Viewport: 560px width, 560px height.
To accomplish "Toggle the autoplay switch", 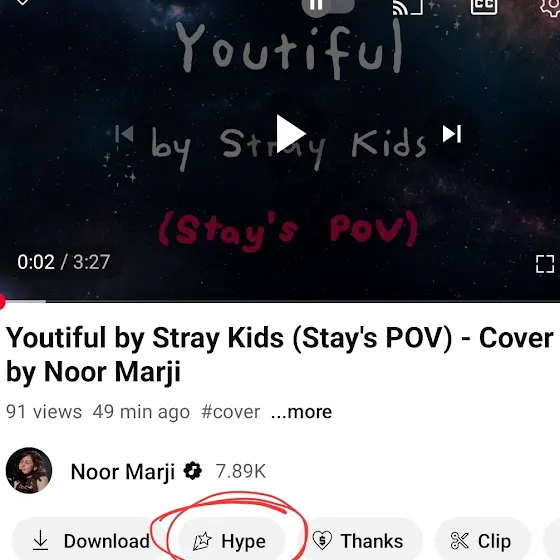I will (x=328, y=6).
